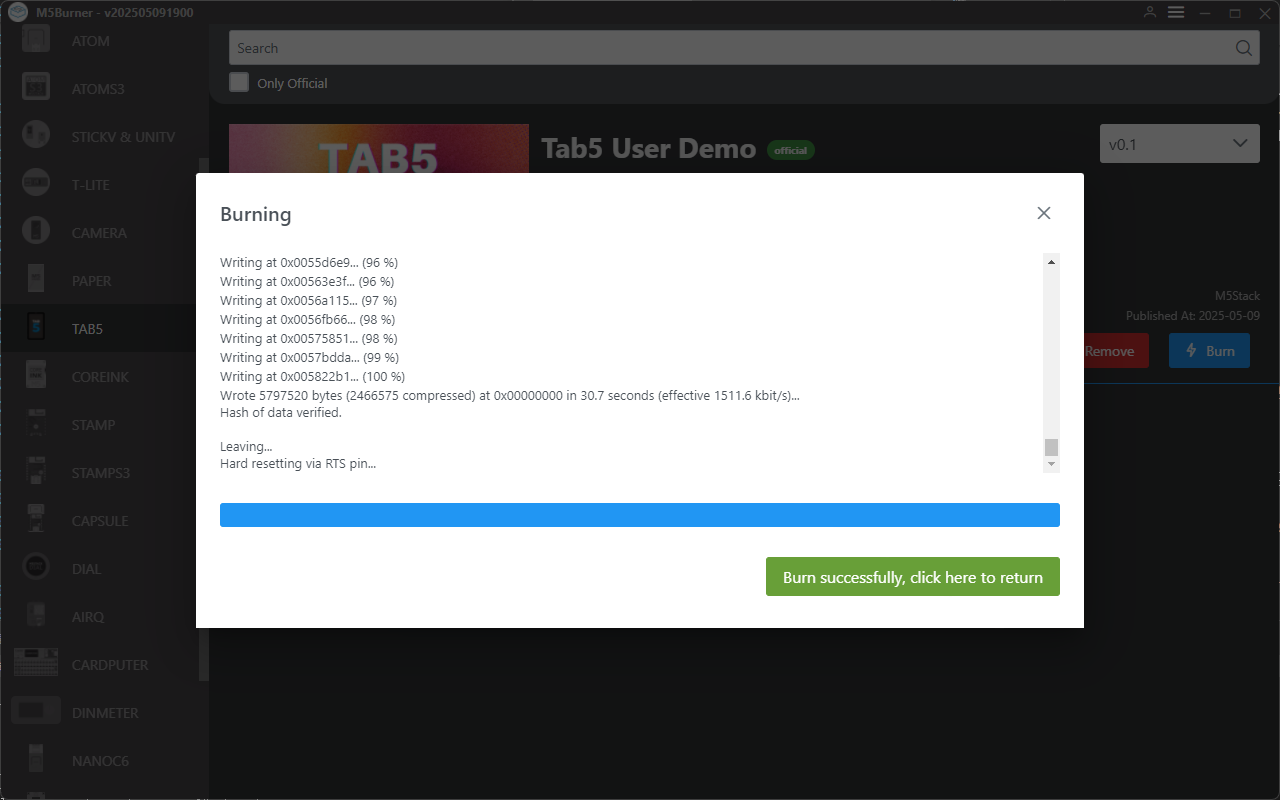Select the ATOMS3 device icon

[x=36, y=88]
